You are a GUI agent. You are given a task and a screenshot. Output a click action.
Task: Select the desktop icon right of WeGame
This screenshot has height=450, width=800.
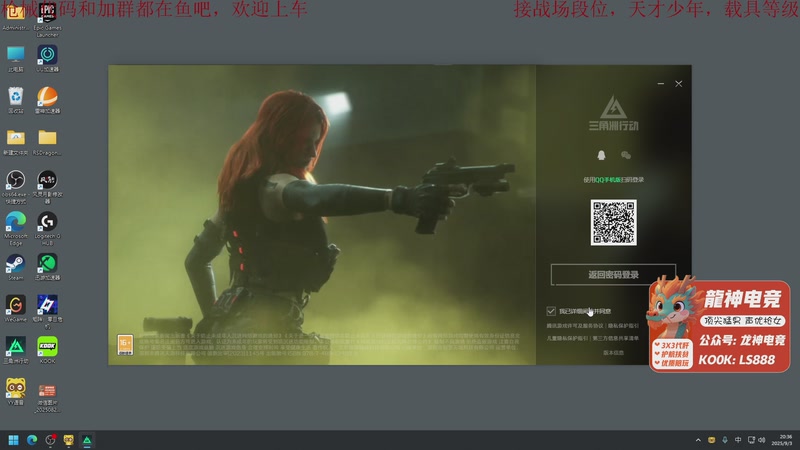coord(47,312)
